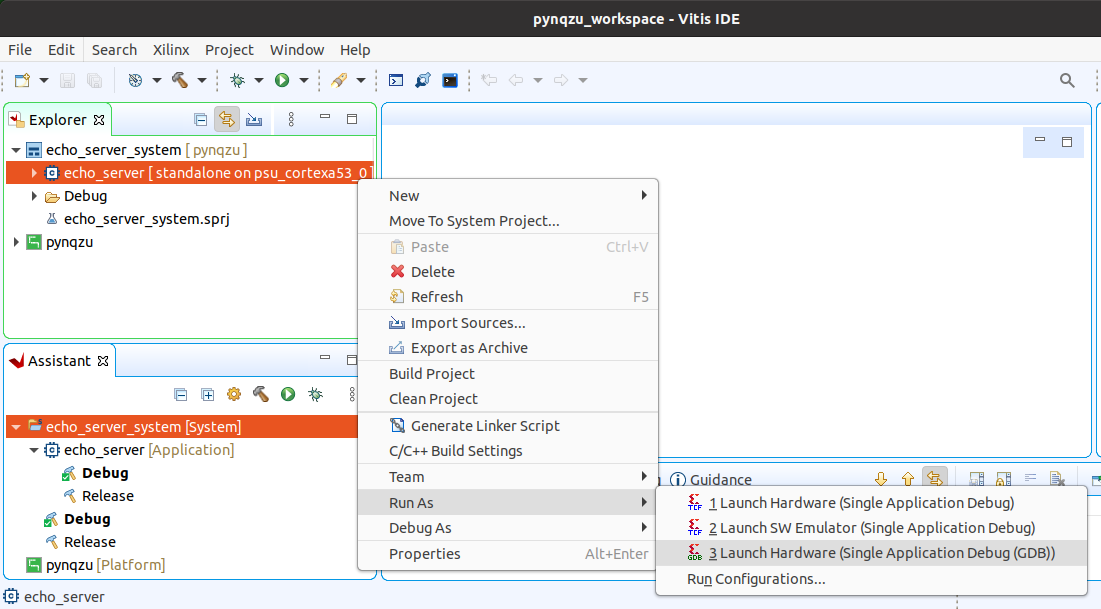Image resolution: width=1101 pixels, height=609 pixels.
Task: Open Explorer view menu dots
Action: click(291, 119)
